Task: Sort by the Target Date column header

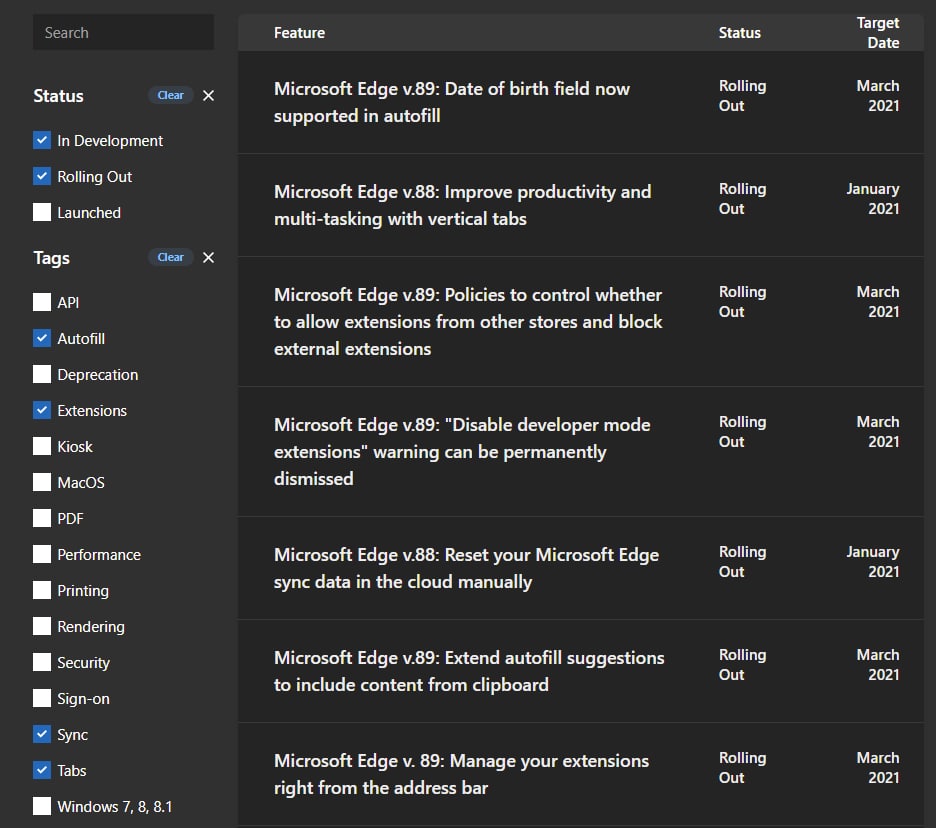Action: (x=878, y=33)
